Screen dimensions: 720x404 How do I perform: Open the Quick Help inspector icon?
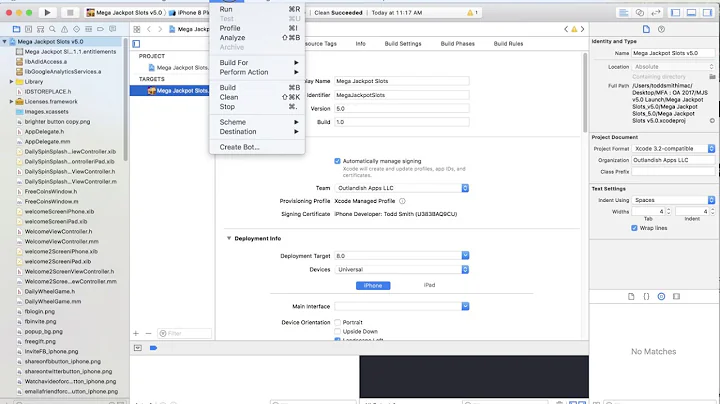pyautogui.click(x=662, y=29)
